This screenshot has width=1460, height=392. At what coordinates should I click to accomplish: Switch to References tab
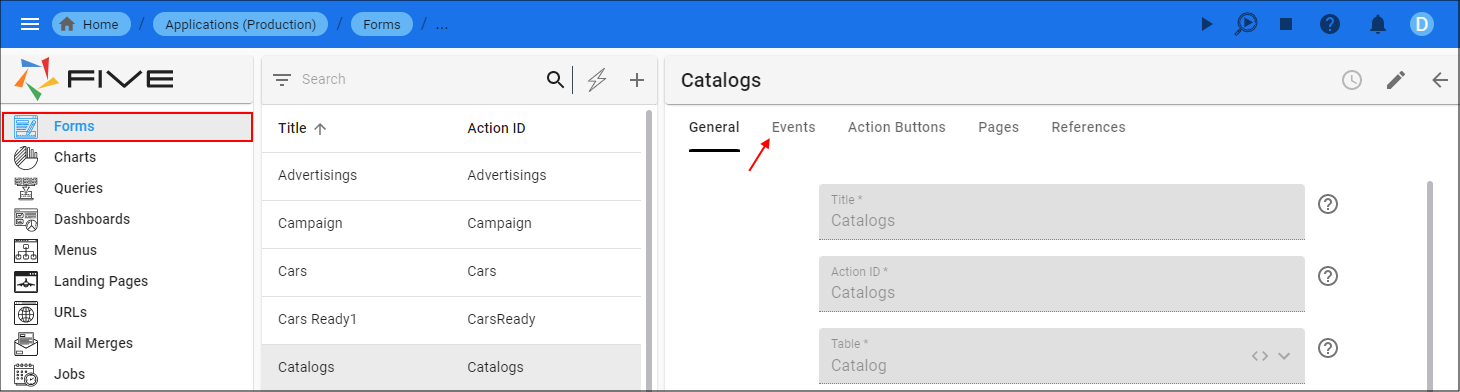[1088, 128]
